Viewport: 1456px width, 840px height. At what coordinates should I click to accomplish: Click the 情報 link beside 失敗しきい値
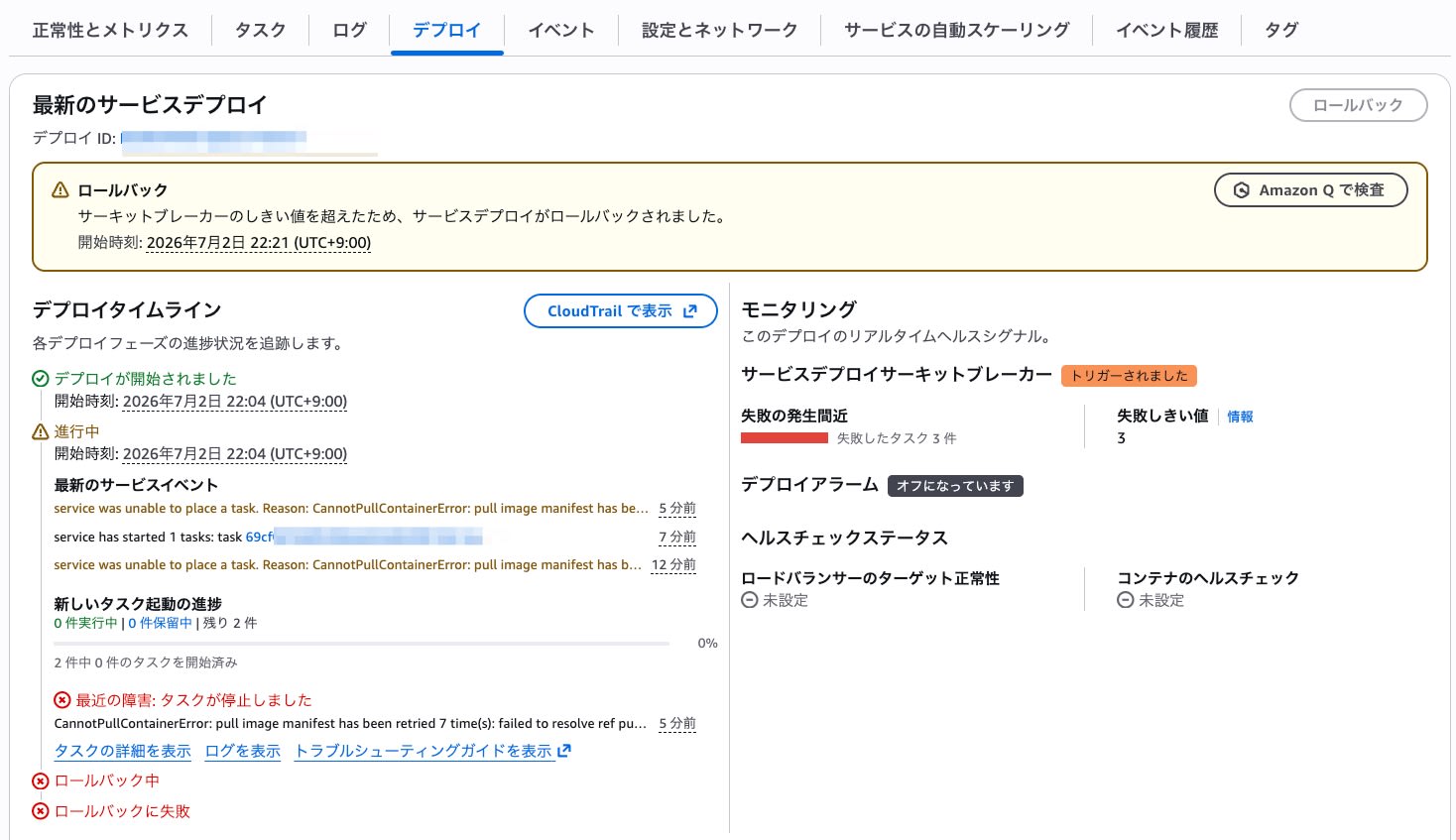[1240, 417]
